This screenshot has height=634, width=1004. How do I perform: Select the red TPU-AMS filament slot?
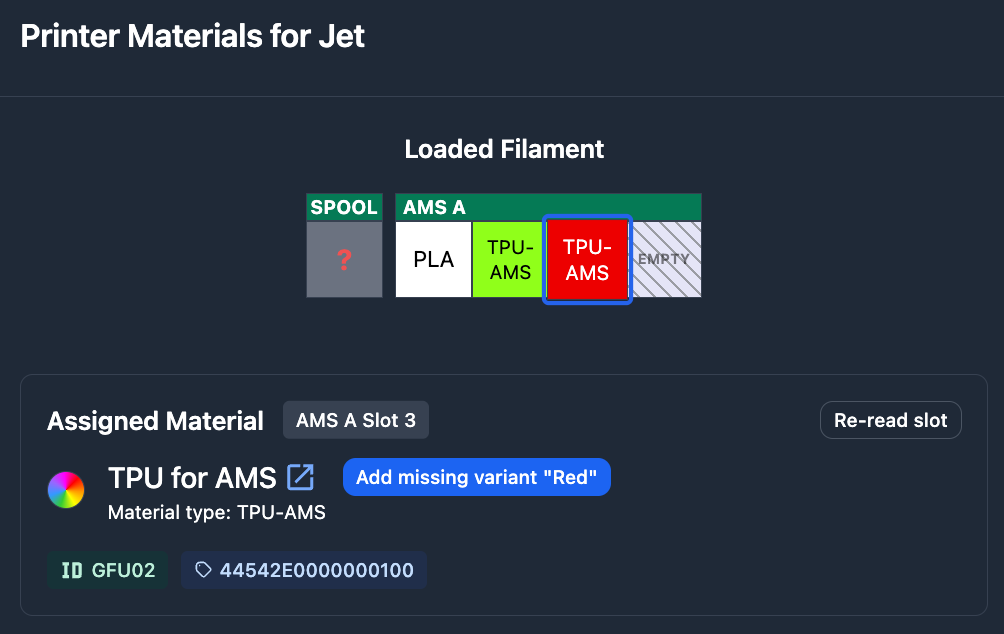pyautogui.click(x=587, y=260)
